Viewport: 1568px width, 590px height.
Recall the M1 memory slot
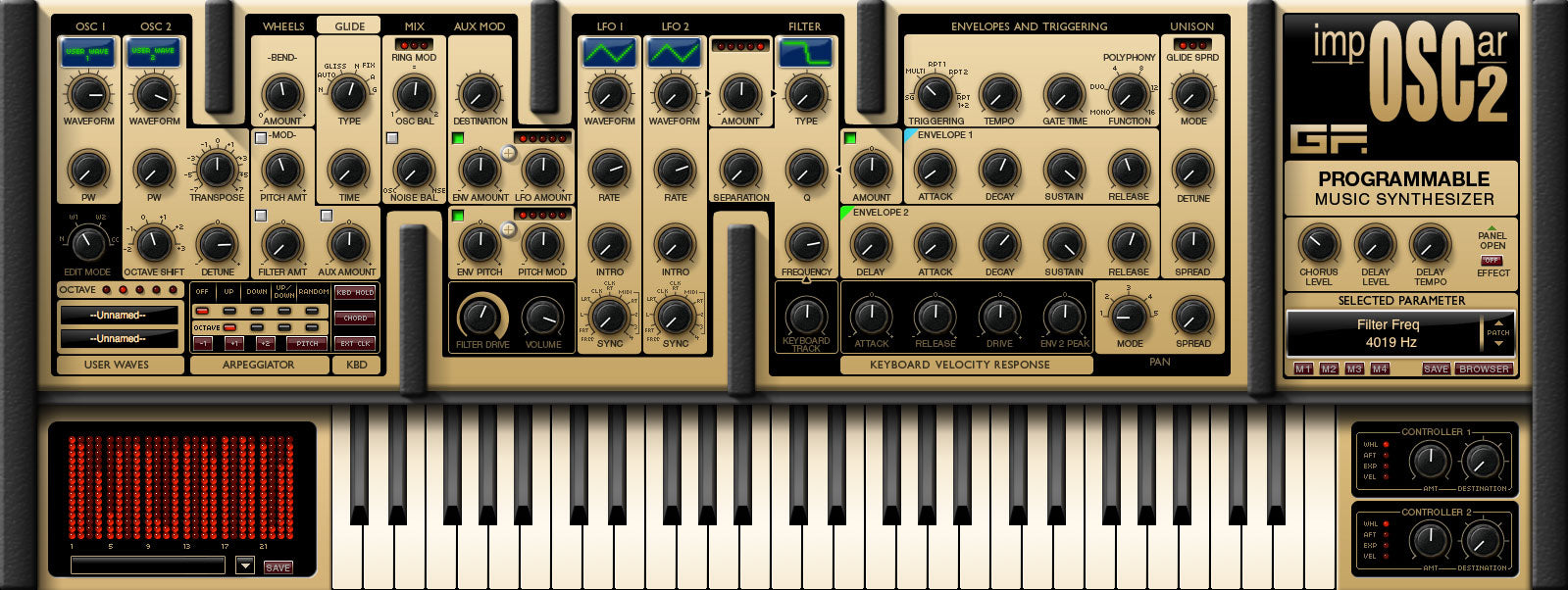pyautogui.click(x=1302, y=369)
